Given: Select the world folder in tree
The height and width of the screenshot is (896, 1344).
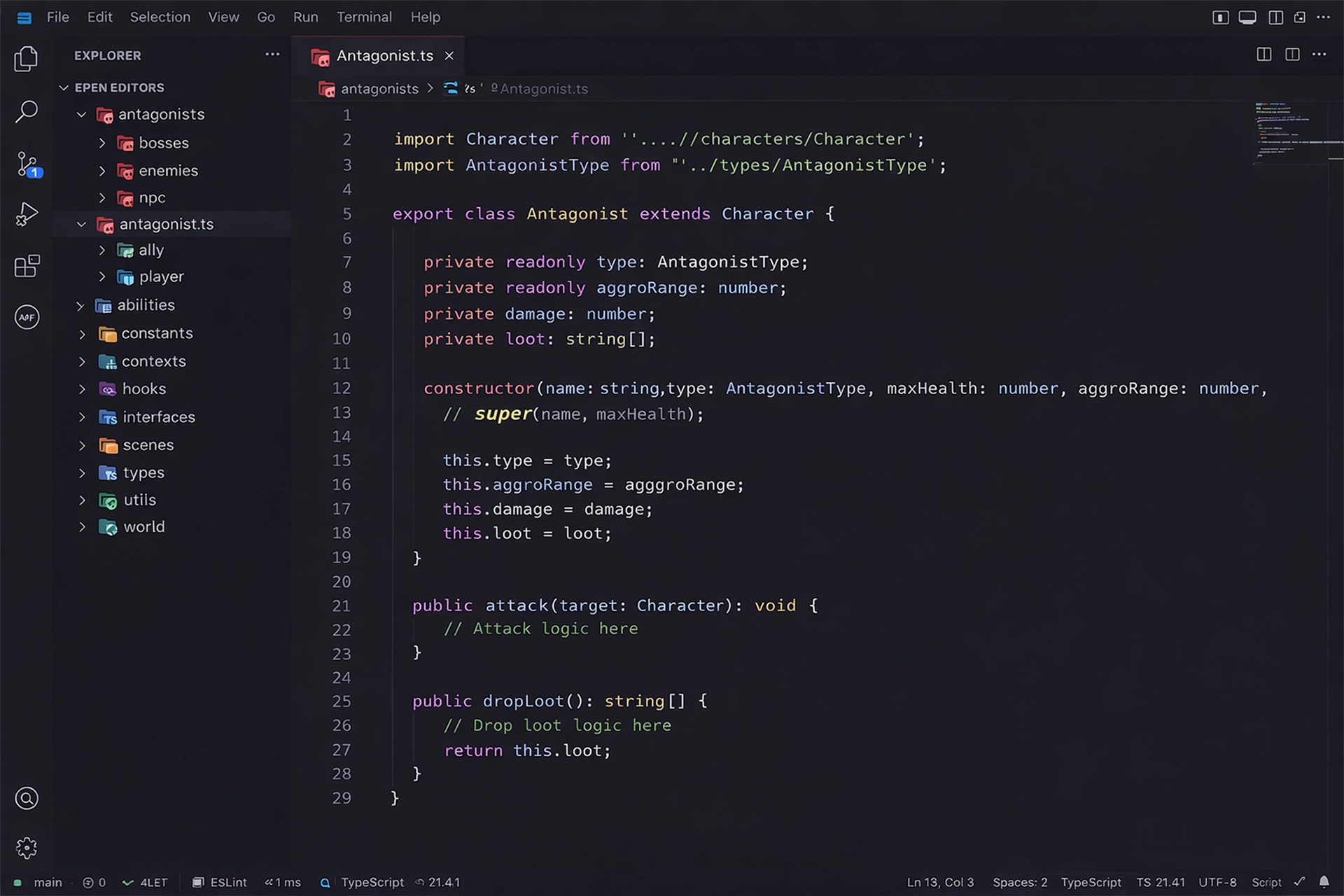Looking at the screenshot, I should pyautogui.click(x=144, y=527).
